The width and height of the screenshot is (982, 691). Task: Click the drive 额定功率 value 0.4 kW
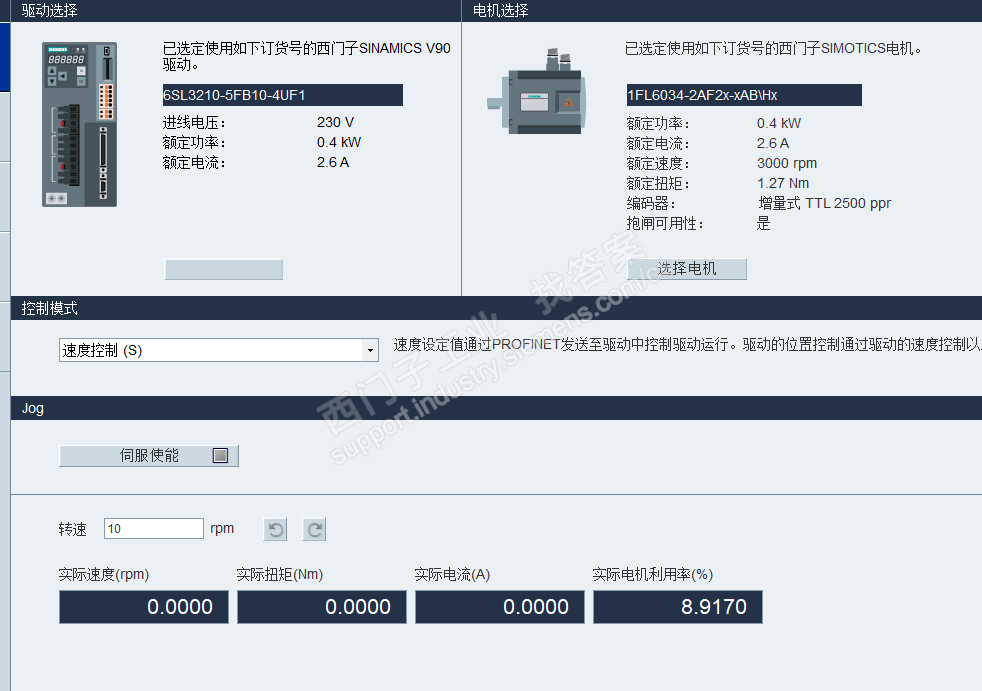339,142
